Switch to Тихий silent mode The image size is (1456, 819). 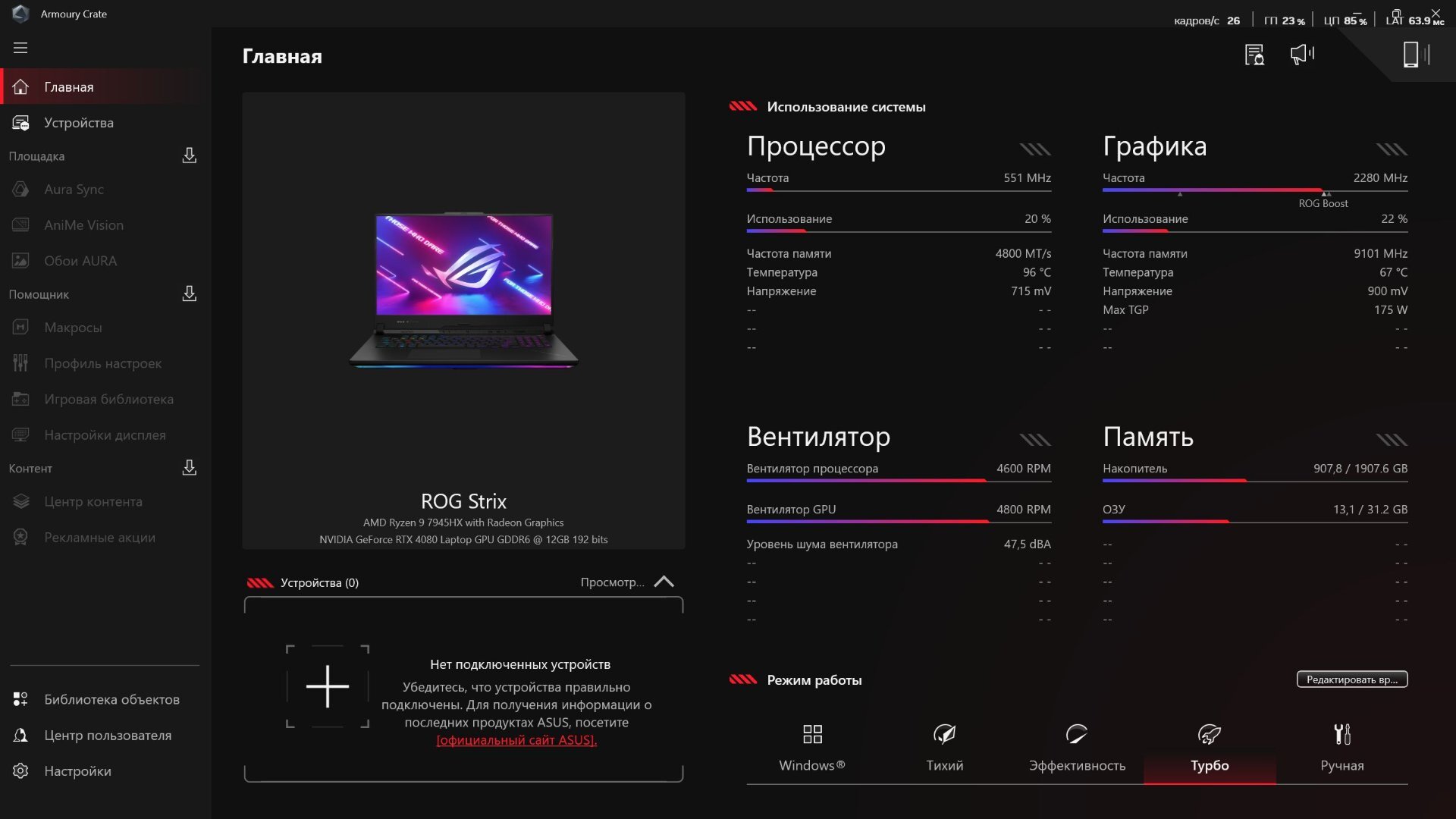[944, 748]
